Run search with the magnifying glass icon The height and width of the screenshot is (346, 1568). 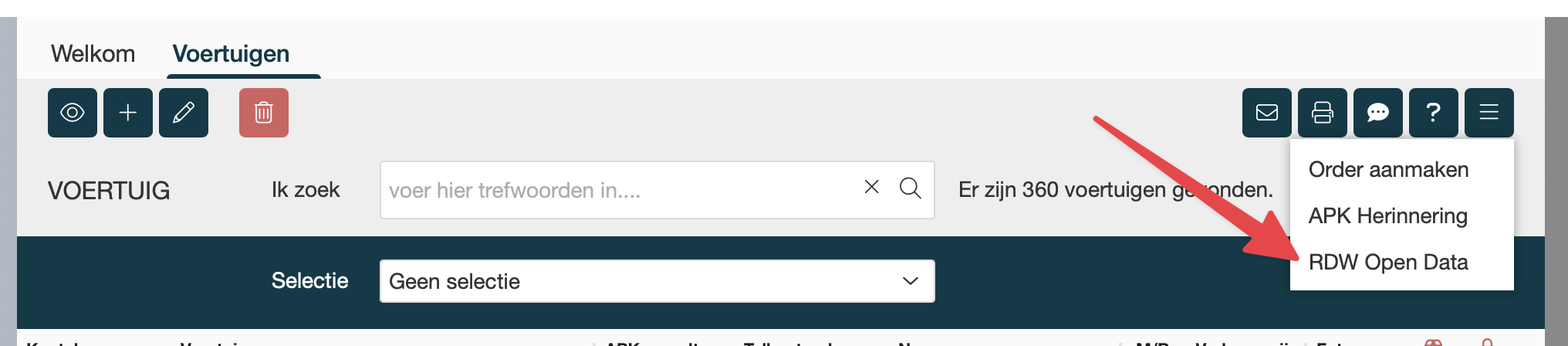[x=911, y=188]
